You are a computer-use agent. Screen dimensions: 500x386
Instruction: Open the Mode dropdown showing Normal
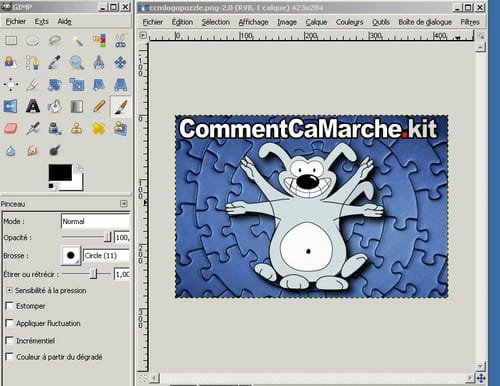point(95,221)
